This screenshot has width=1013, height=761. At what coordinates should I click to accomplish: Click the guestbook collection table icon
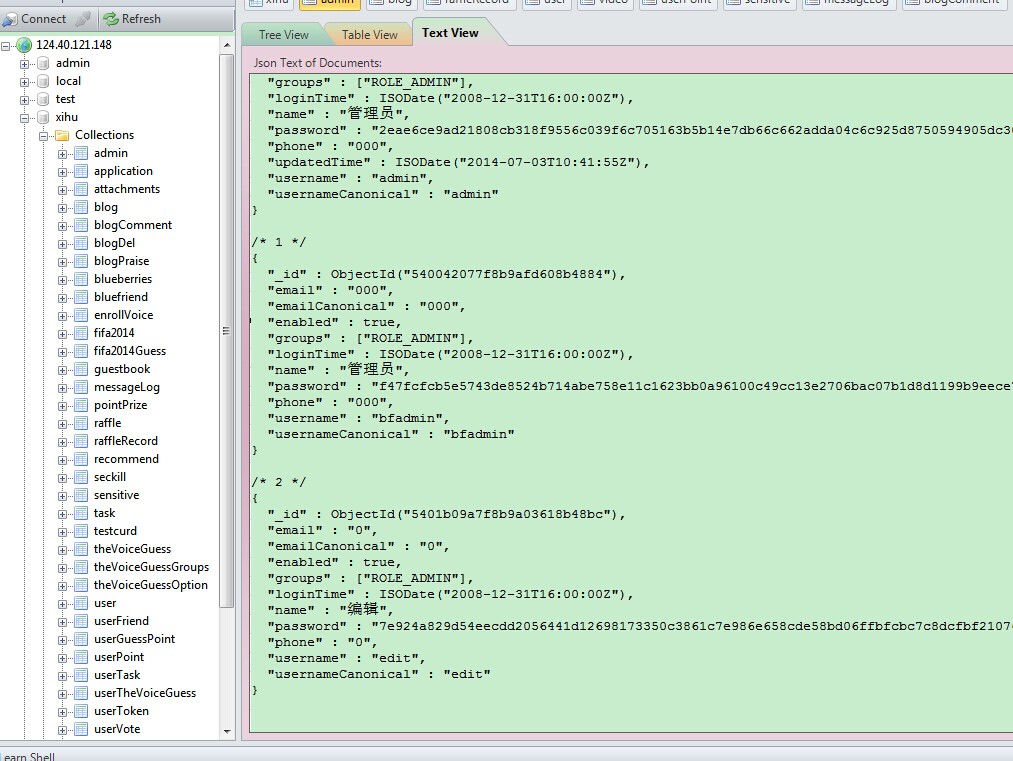[81, 370]
